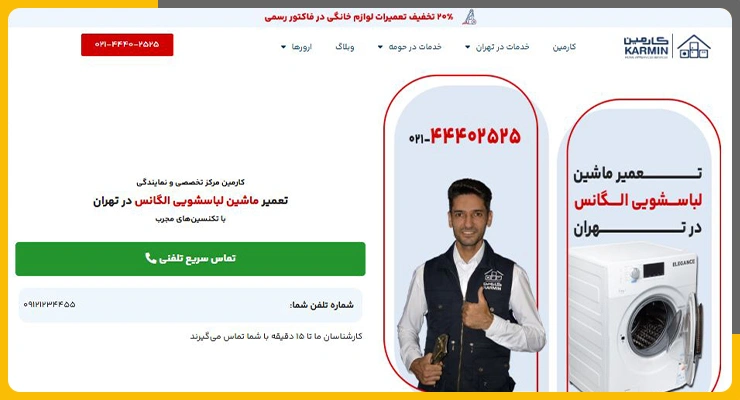Click the شماره تلفن شما label
Viewport: 740px width, 400px height.
tap(322, 305)
